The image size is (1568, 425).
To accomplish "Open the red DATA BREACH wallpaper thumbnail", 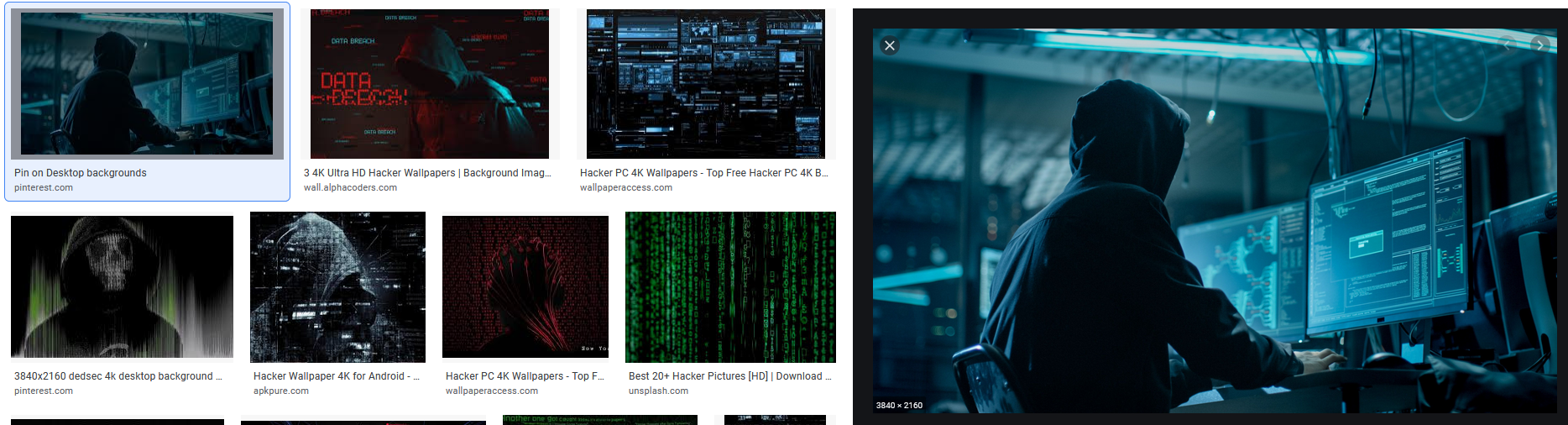I will point(429,84).
